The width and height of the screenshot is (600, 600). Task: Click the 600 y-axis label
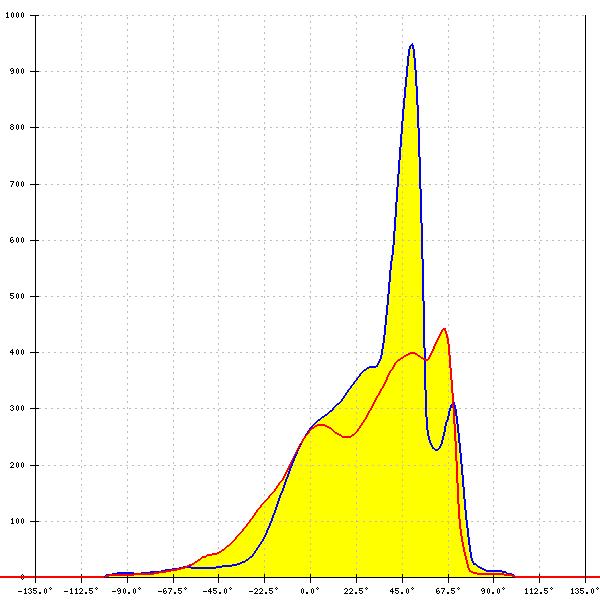pos(17,240)
